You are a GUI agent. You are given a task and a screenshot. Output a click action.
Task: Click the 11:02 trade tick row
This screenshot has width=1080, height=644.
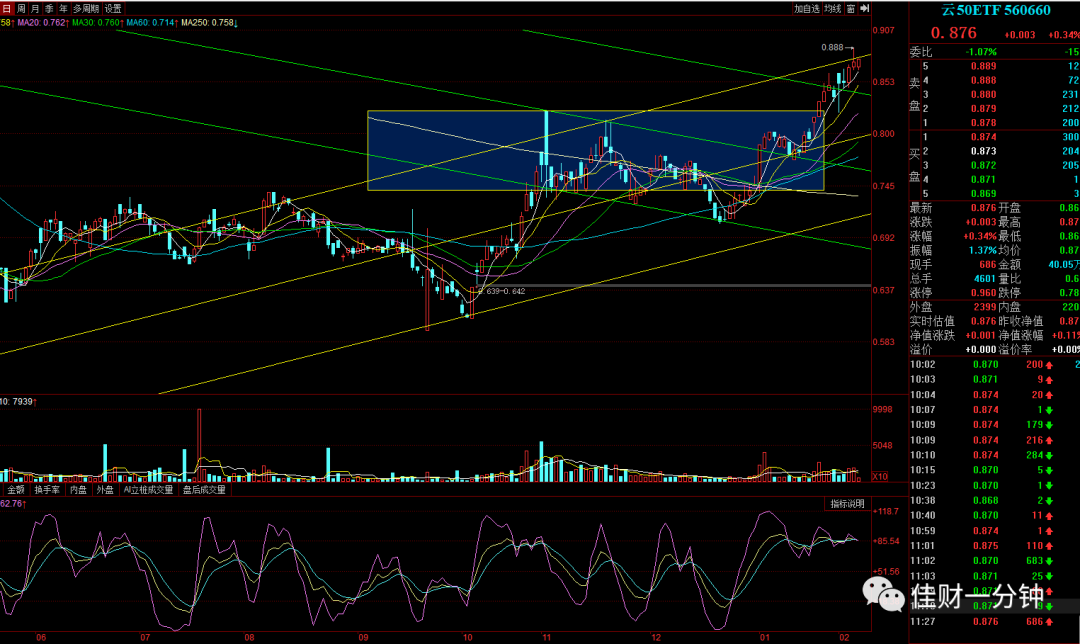994,561
